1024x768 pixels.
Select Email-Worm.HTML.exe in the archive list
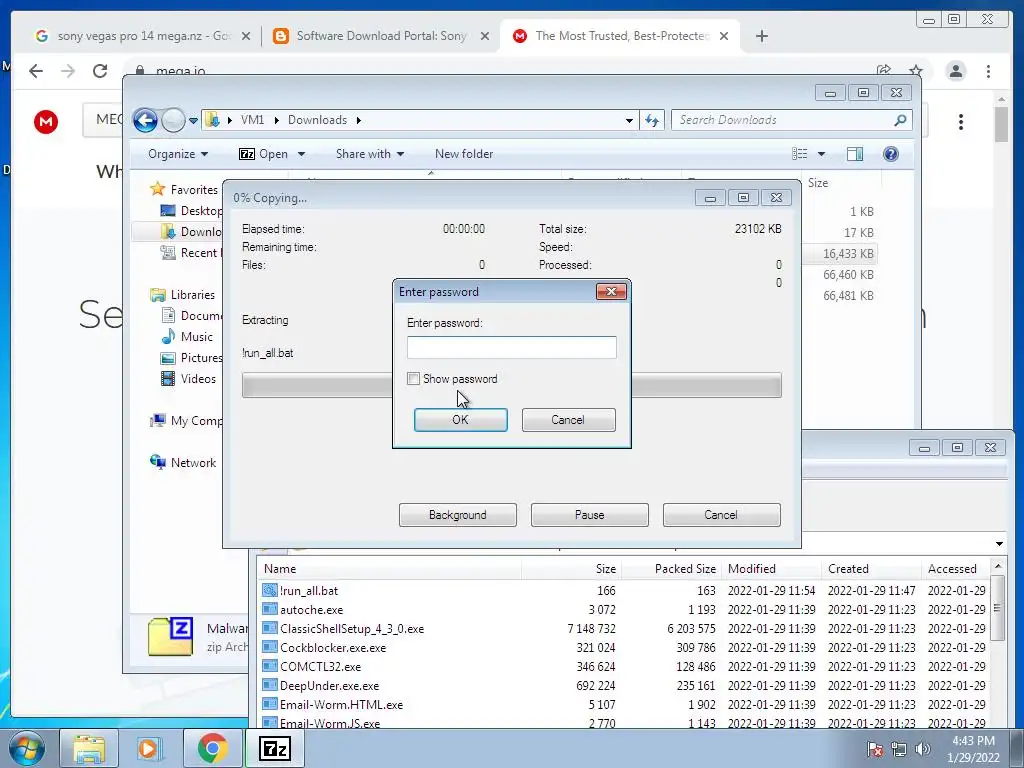[x=341, y=704]
